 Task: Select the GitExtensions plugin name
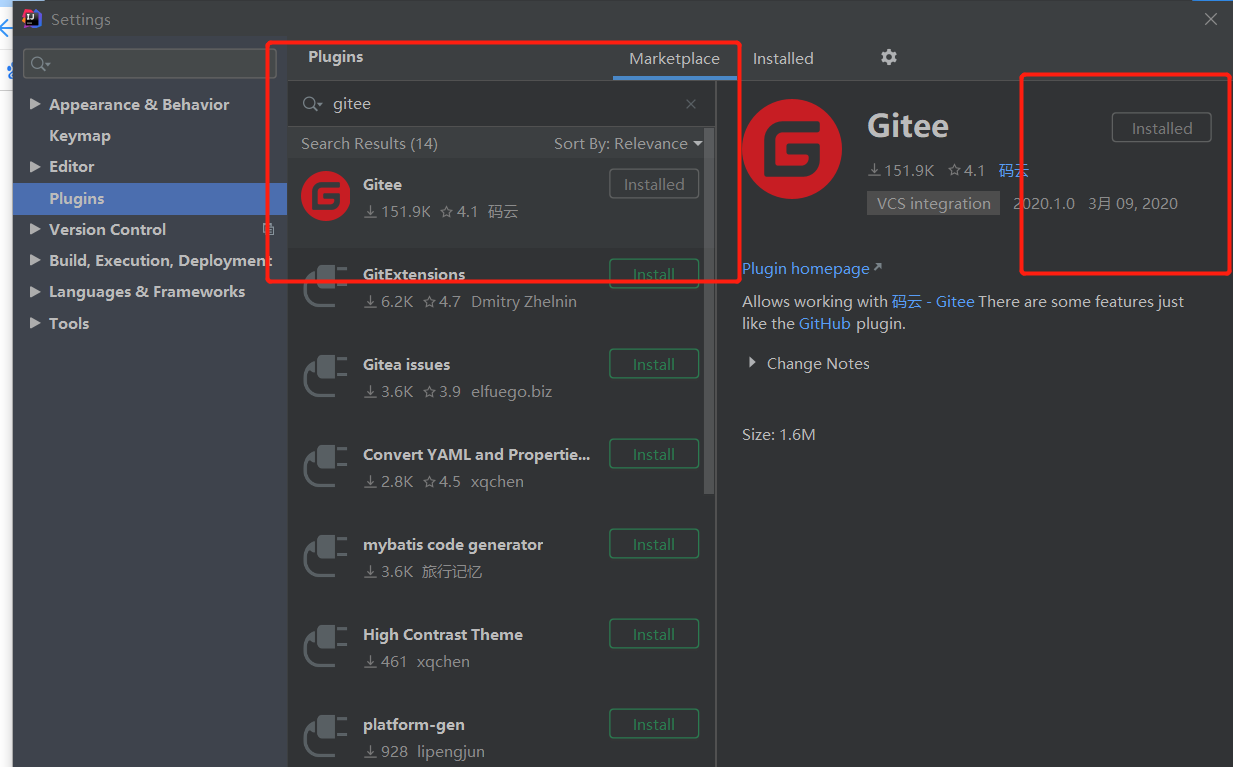click(x=414, y=274)
